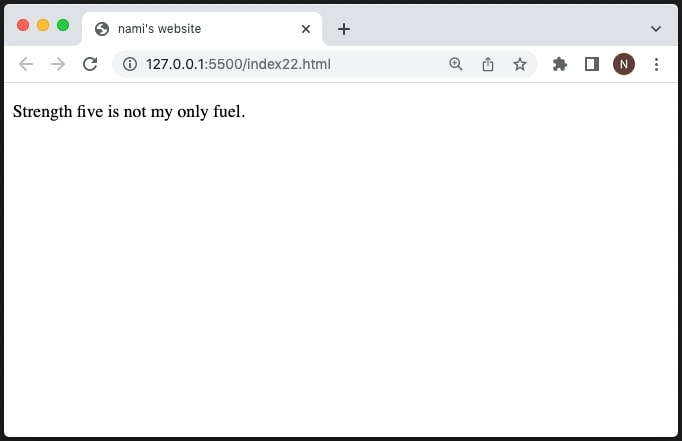Bookmark this tab with the star
The height and width of the screenshot is (441, 682).
click(519, 64)
